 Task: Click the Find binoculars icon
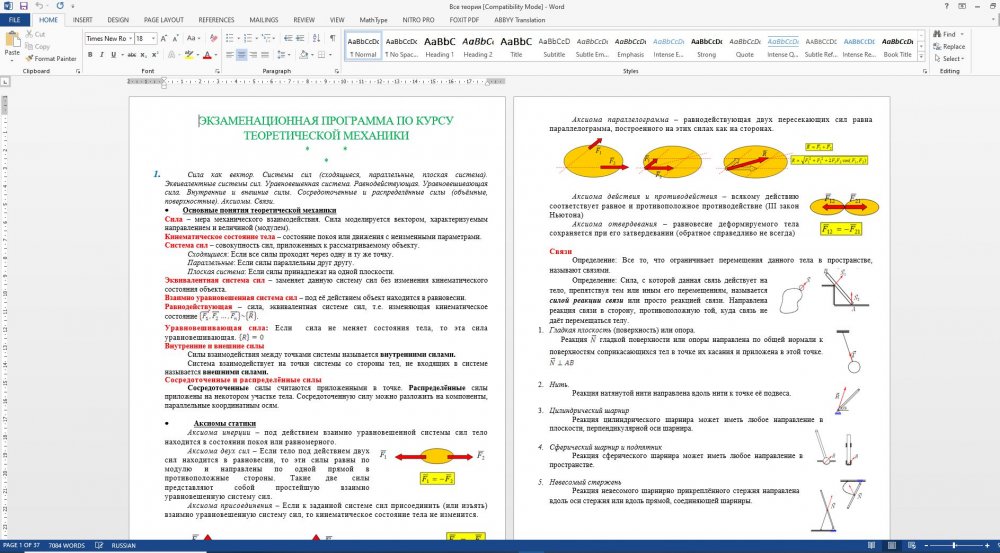936,34
